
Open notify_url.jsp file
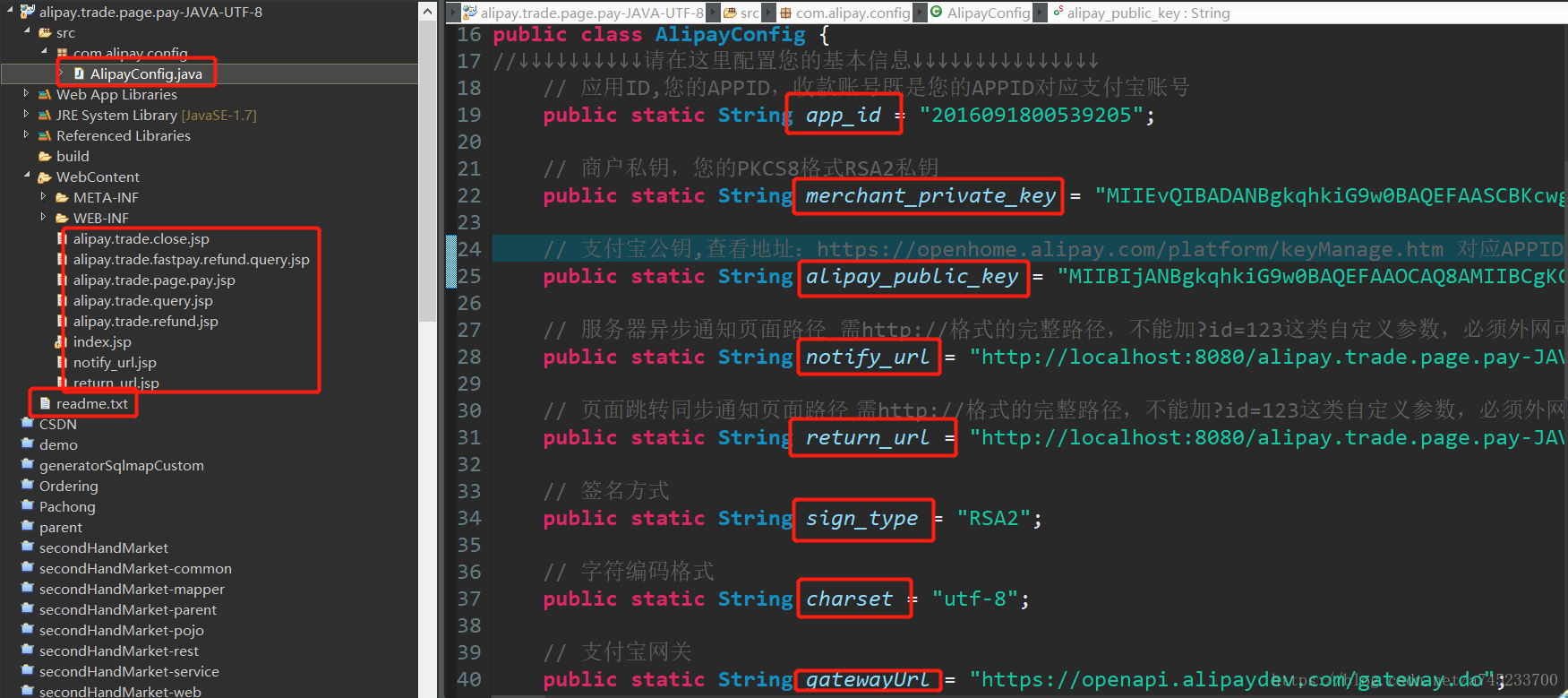115,362
